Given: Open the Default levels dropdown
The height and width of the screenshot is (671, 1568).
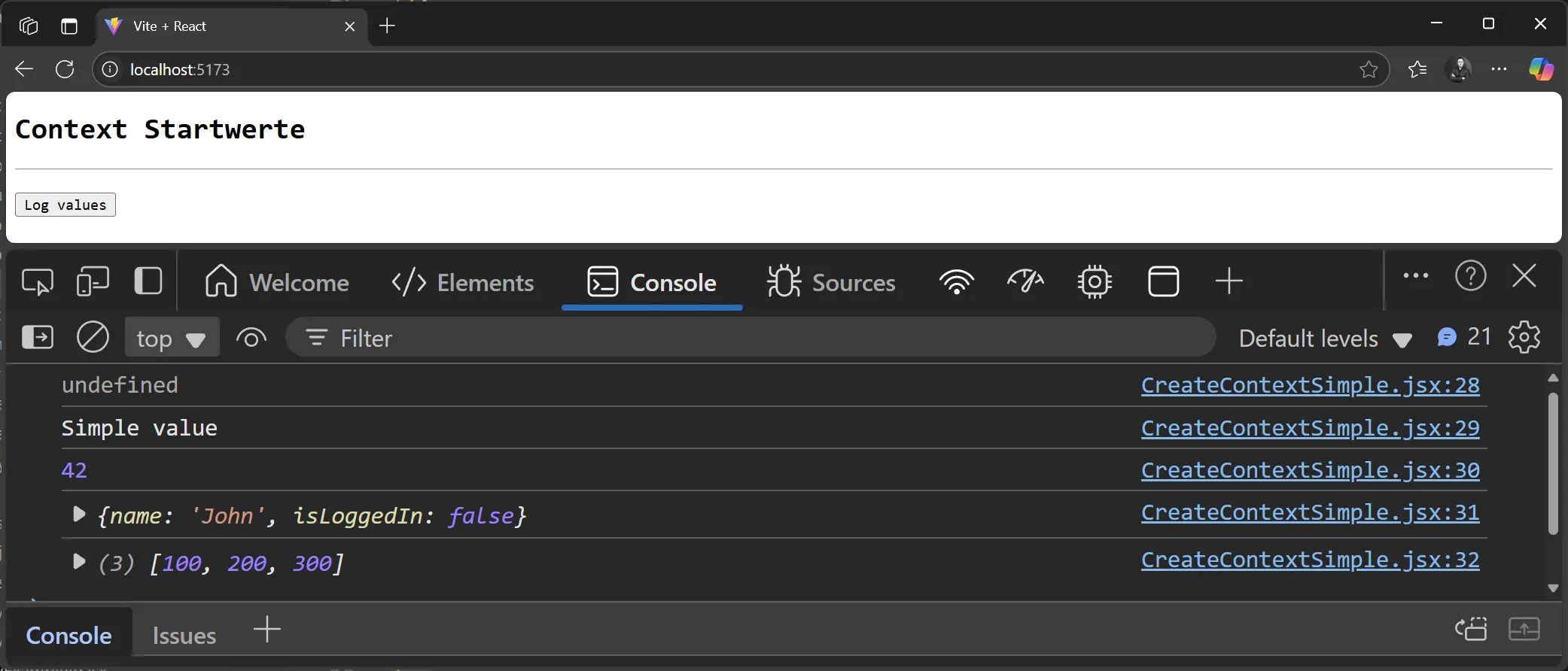Looking at the screenshot, I should point(1325,339).
